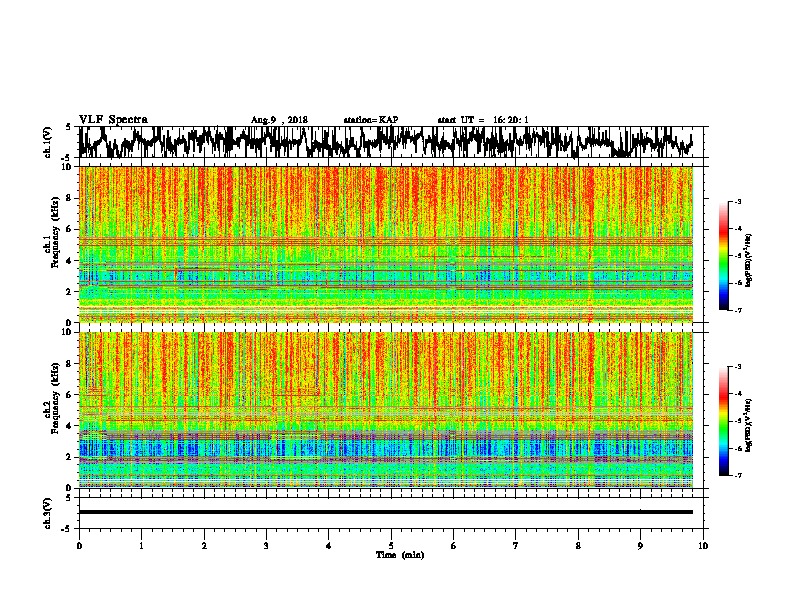Click the 'station=KAP' header label
The image size is (792, 612).
click(371, 120)
